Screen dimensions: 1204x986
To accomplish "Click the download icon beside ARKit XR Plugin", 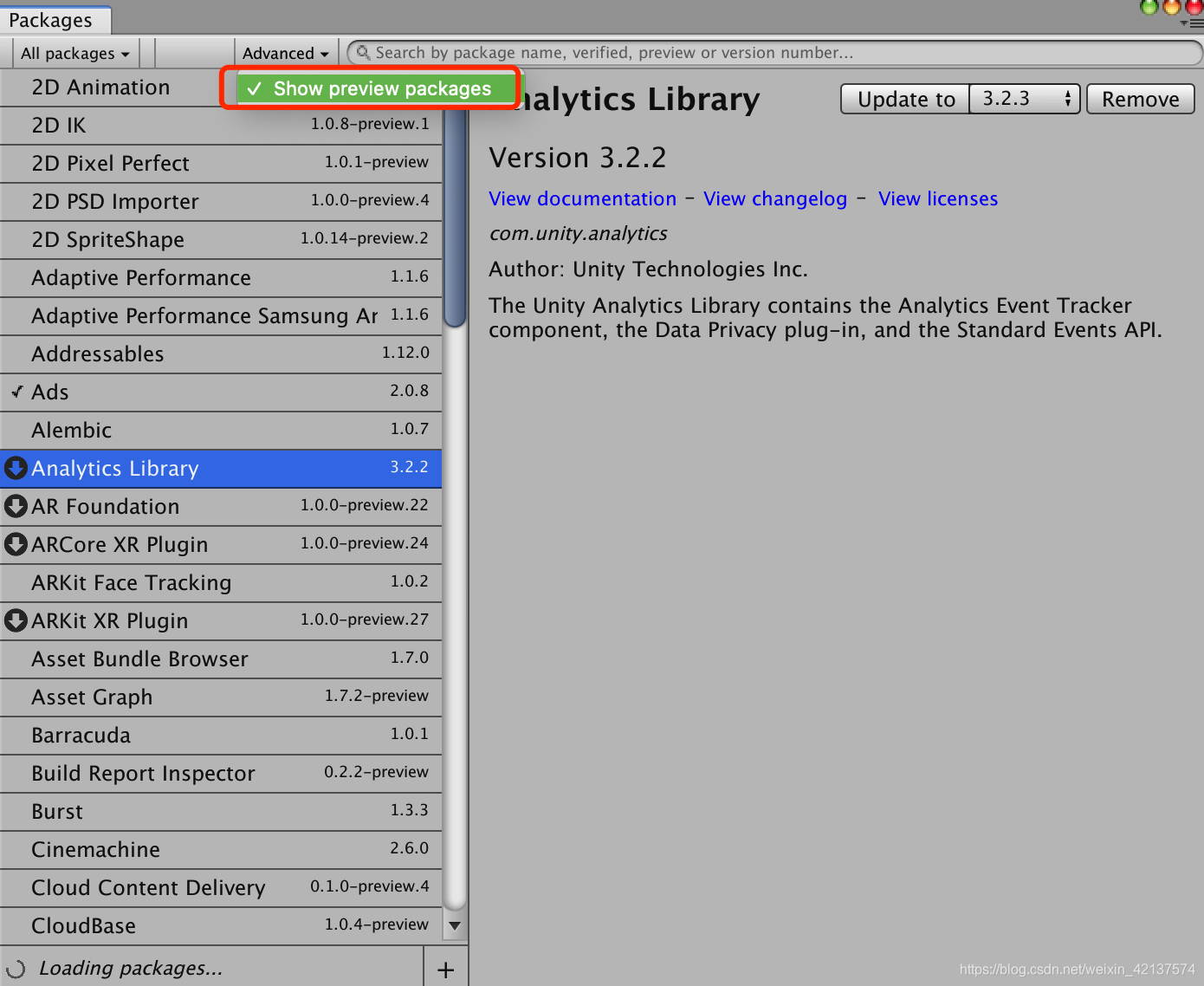I will pyautogui.click(x=16, y=620).
